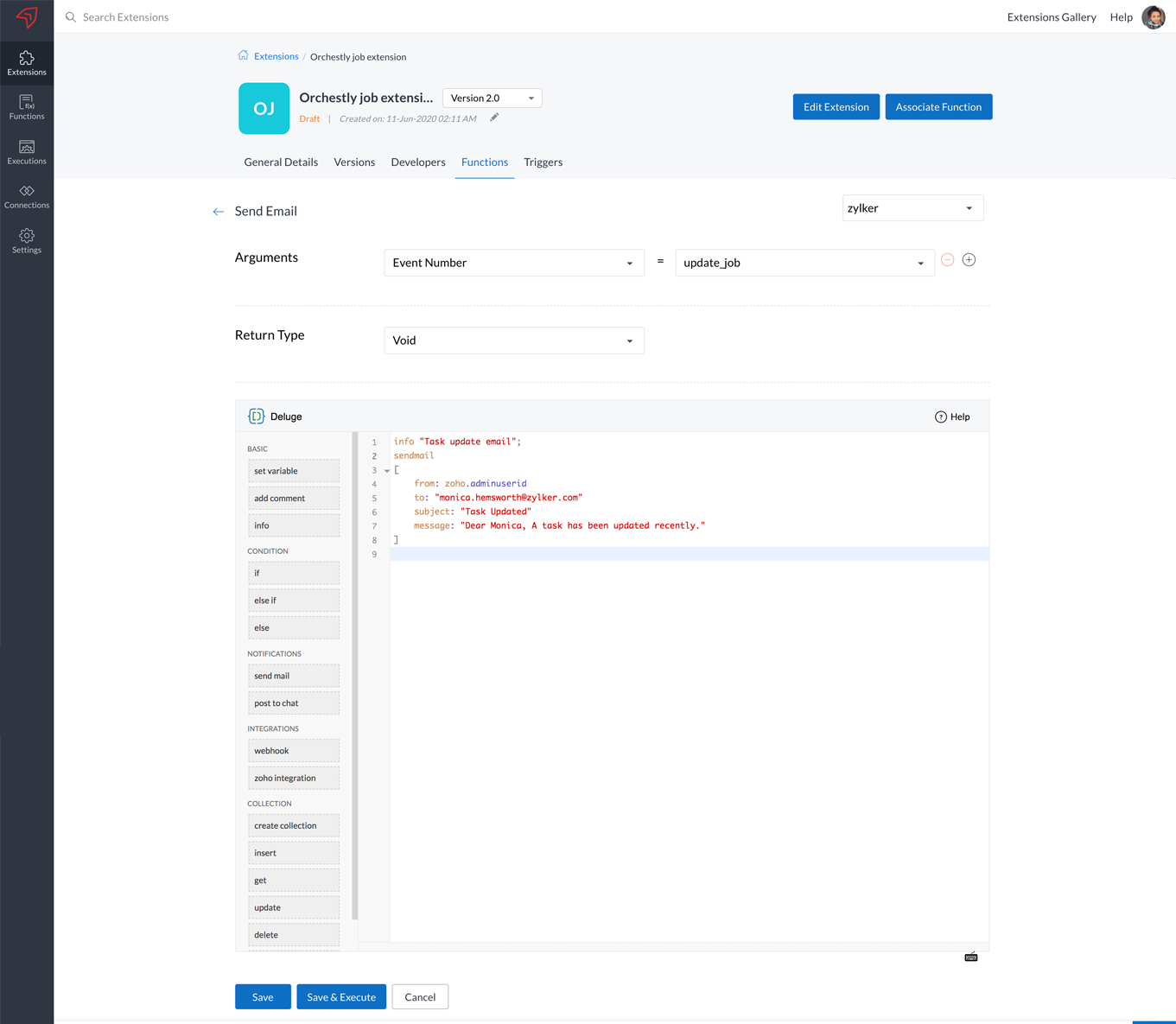Viewport: 1176px width, 1024px height.
Task: Click the Extensions breadcrumb link
Action: [277, 56]
